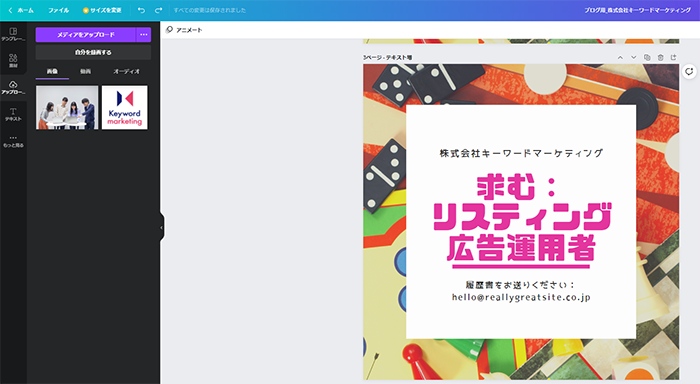Collapse the side panel with arrow handle
The width and height of the screenshot is (700, 384).
(x=161, y=228)
